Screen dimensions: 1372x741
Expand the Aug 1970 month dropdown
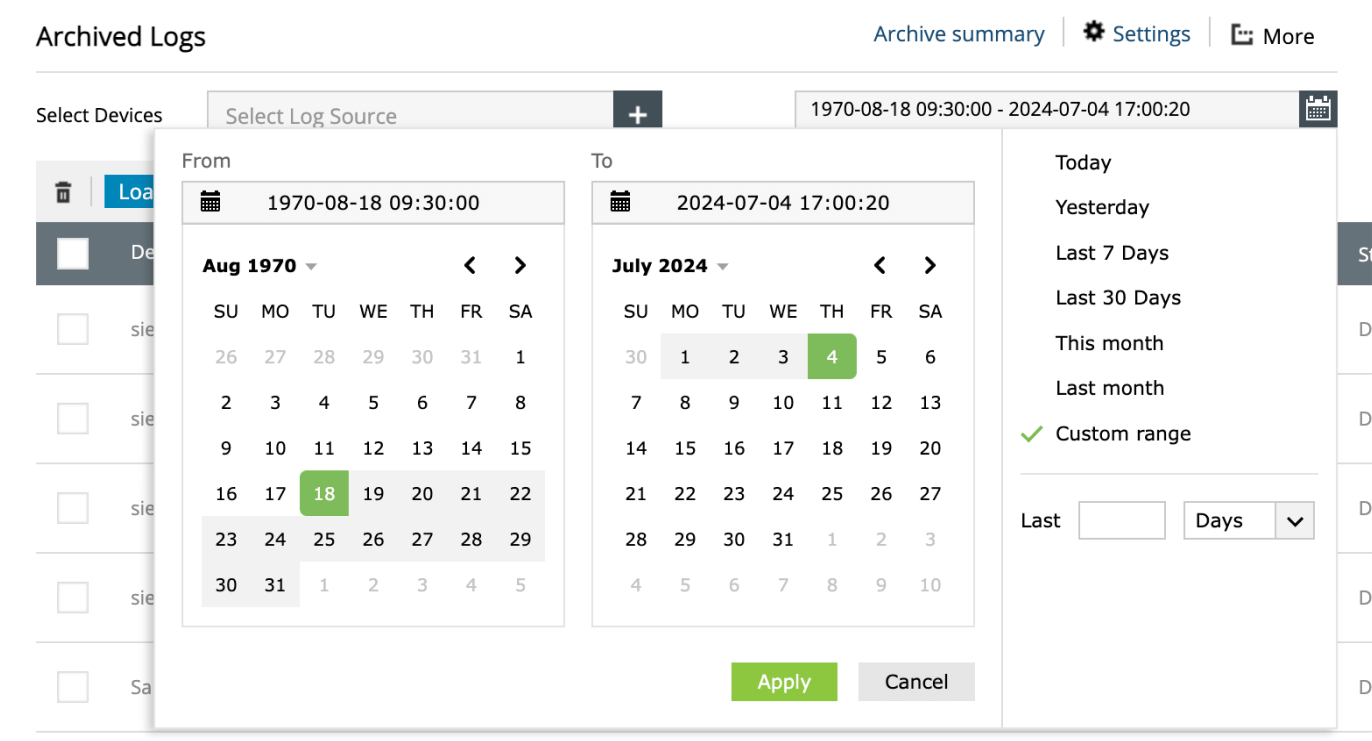311,266
